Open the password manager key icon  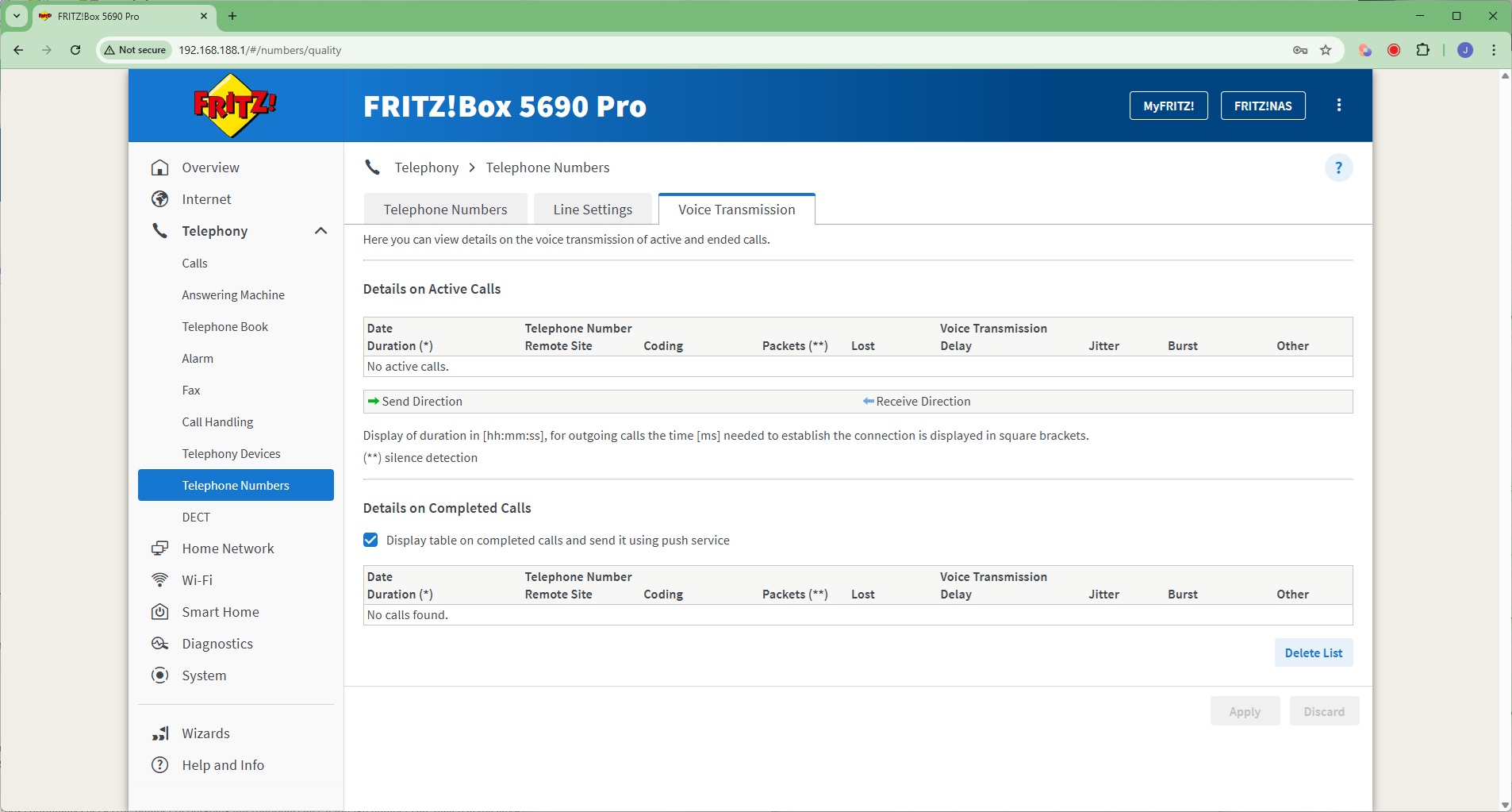coord(1300,50)
